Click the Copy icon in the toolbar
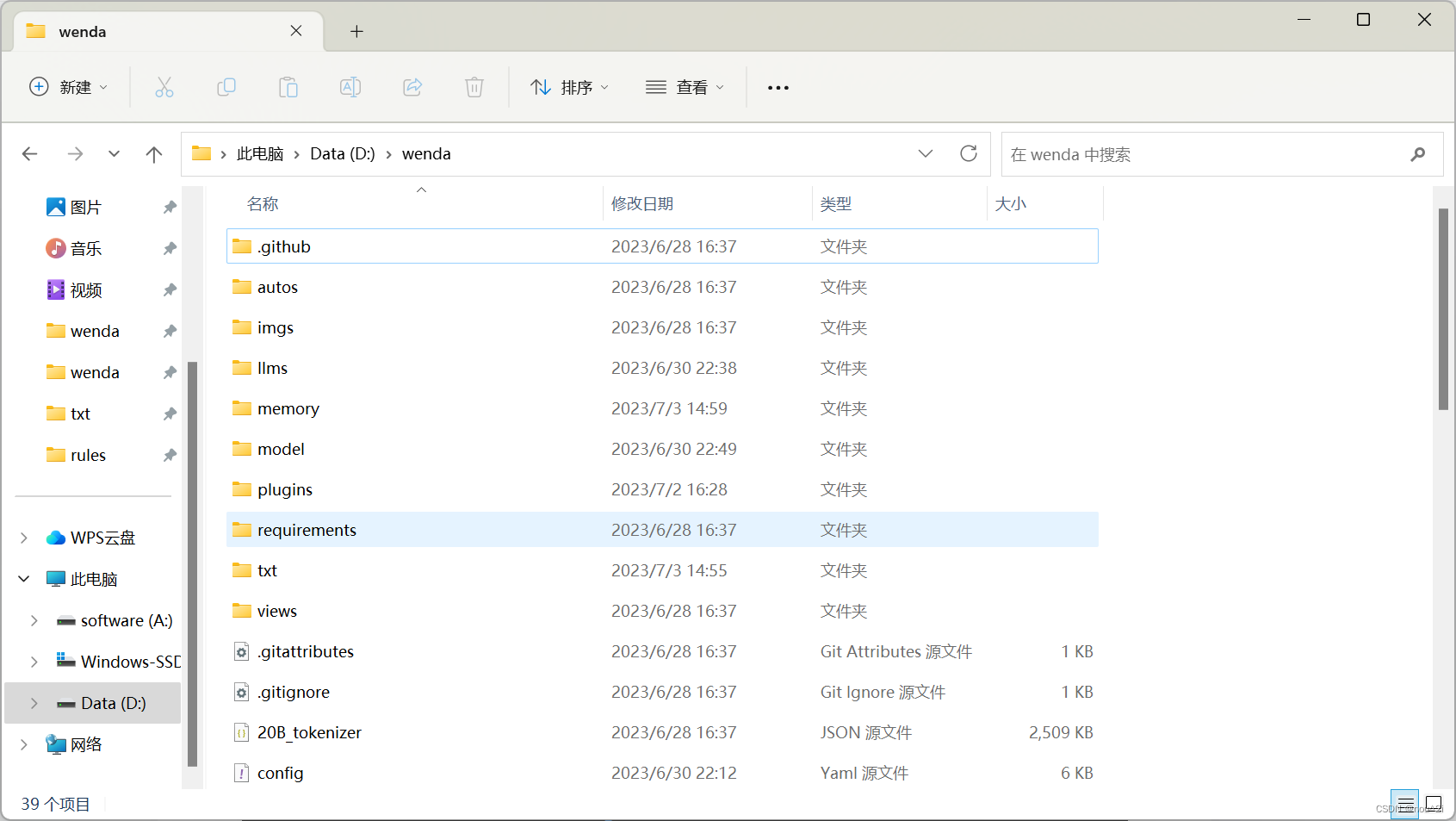The image size is (1456, 821). coord(226,87)
